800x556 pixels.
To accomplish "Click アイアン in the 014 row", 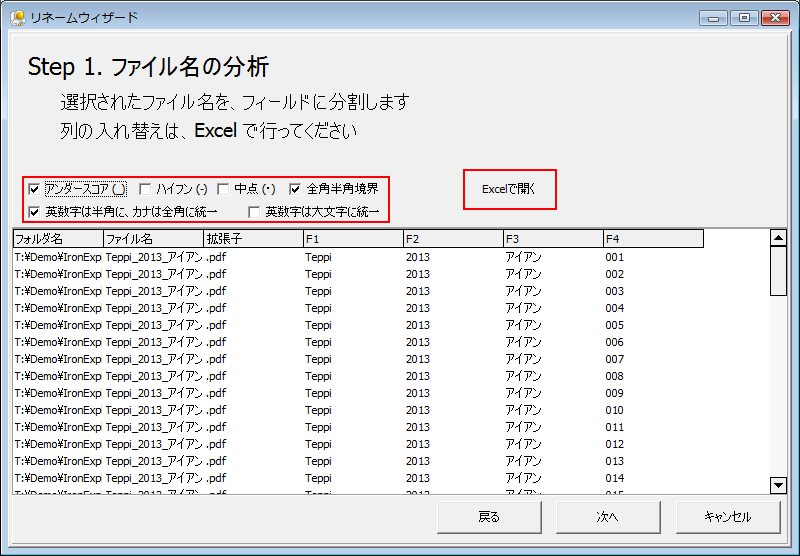I will coord(523,478).
